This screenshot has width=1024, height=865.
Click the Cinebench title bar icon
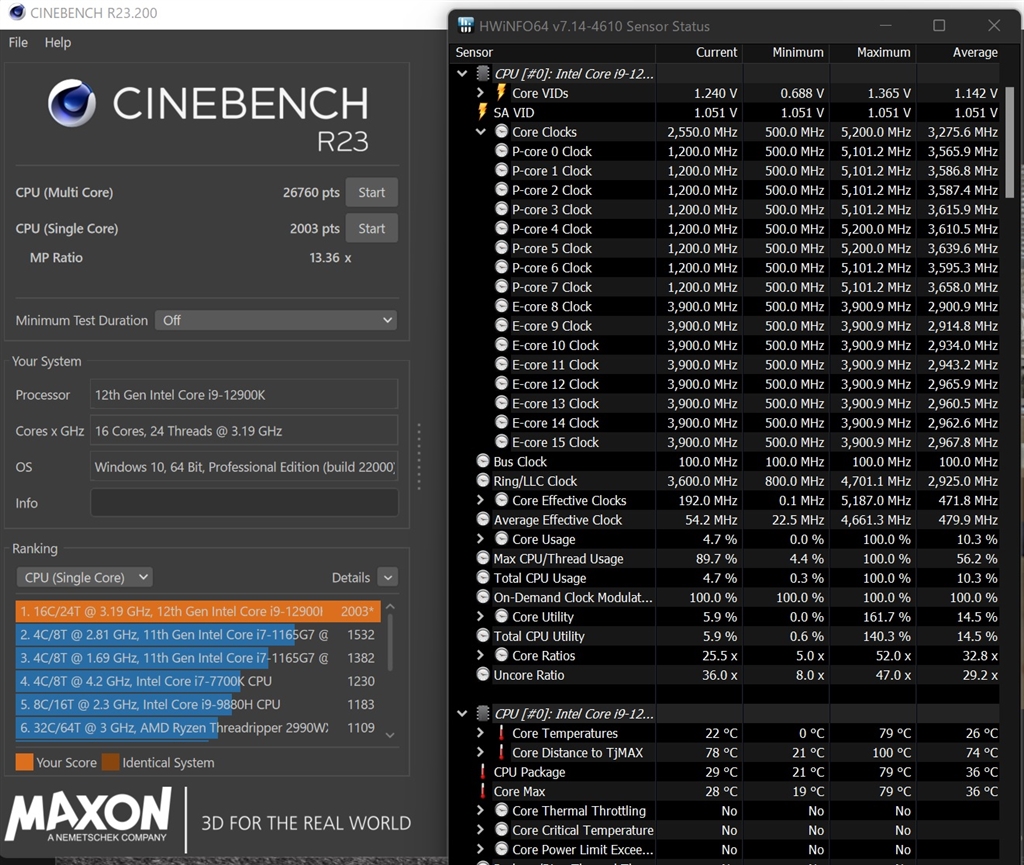coord(16,12)
